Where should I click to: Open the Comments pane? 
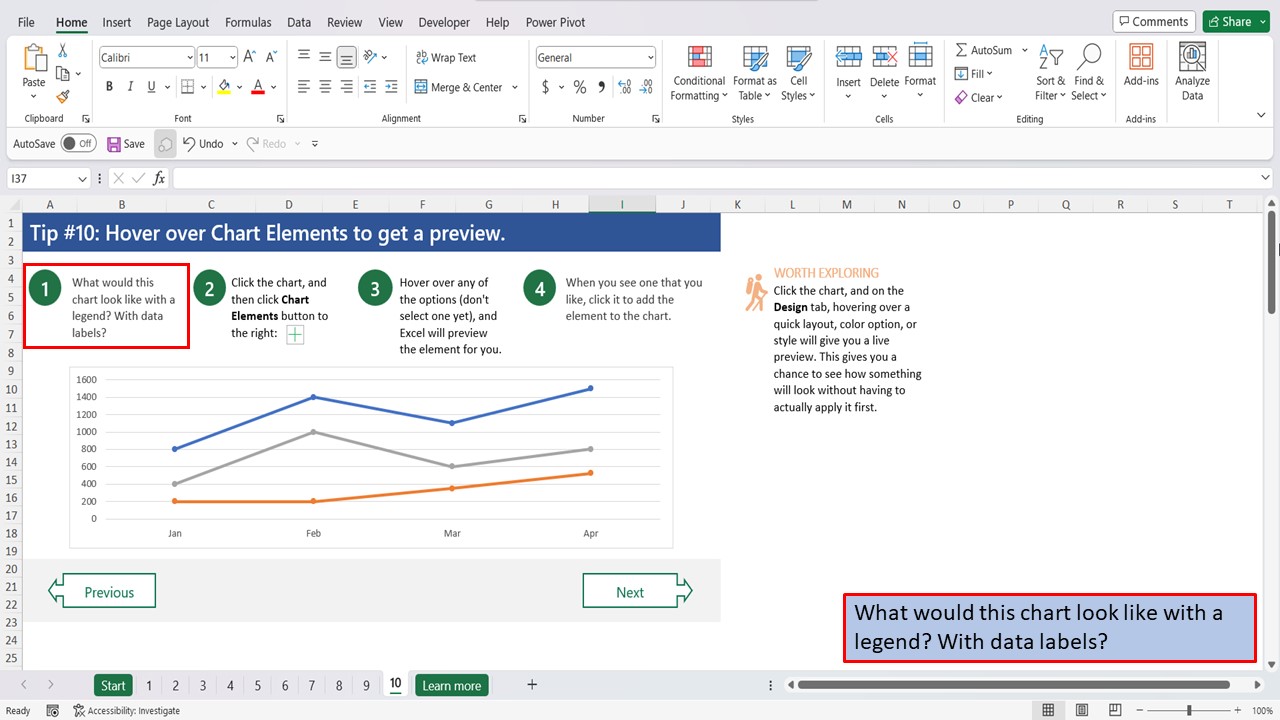pyautogui.click(x=1154, y=20)
